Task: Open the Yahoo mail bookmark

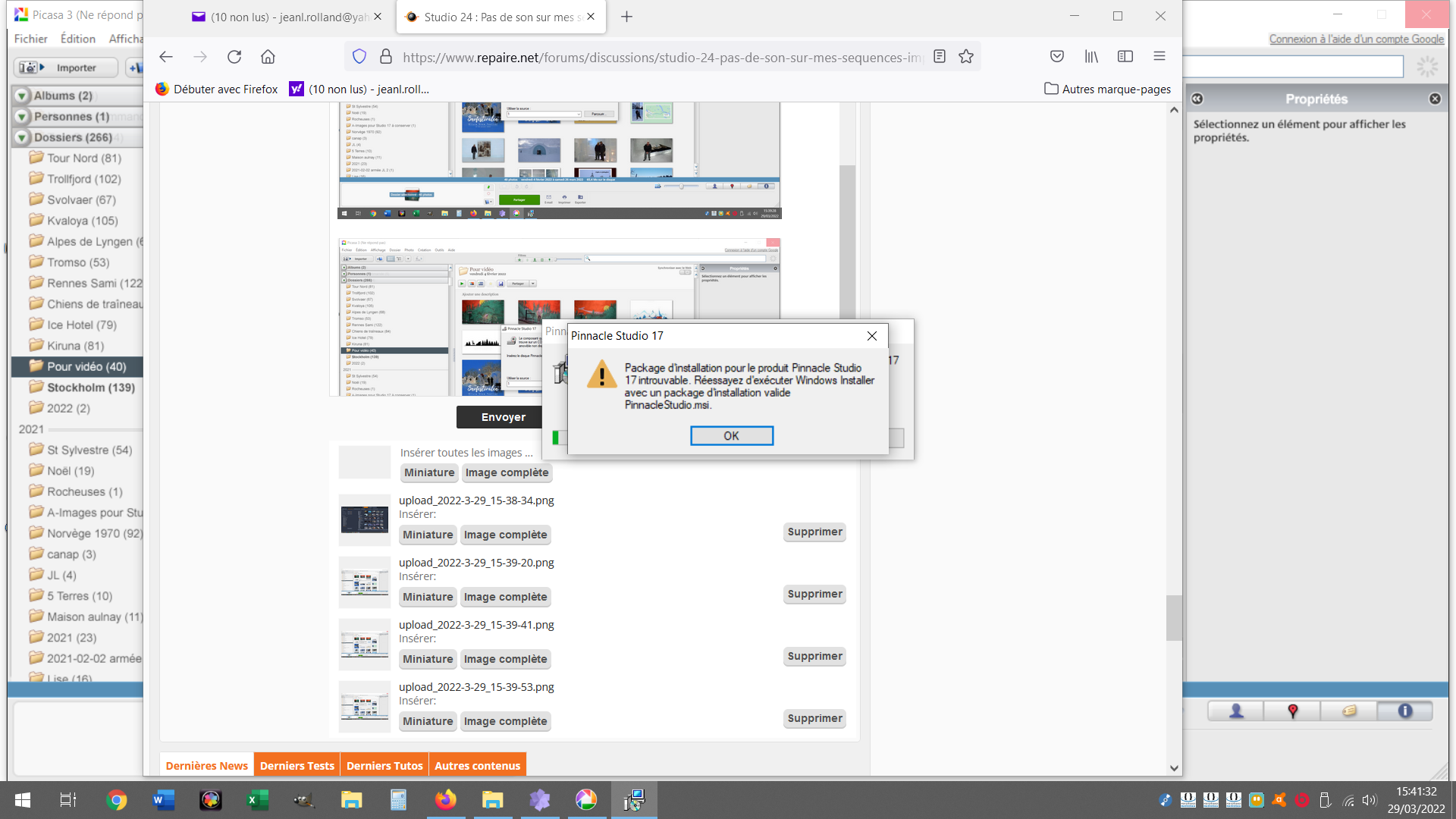Action: [359, 89]
